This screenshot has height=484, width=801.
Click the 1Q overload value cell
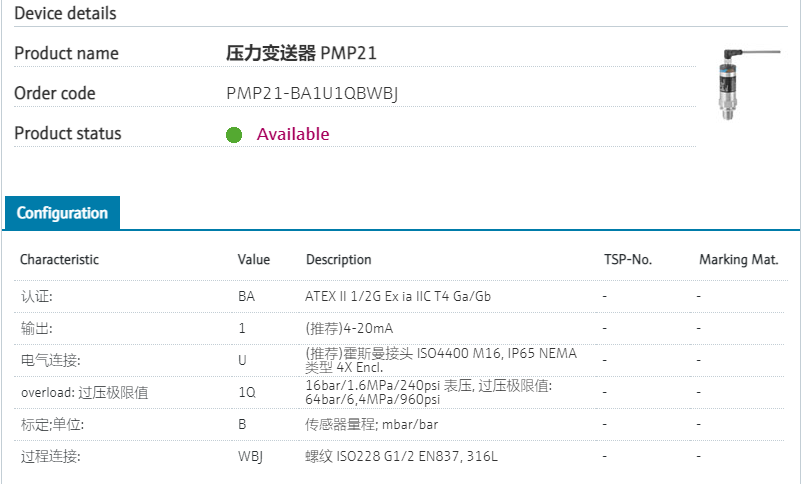coord(246,392)
